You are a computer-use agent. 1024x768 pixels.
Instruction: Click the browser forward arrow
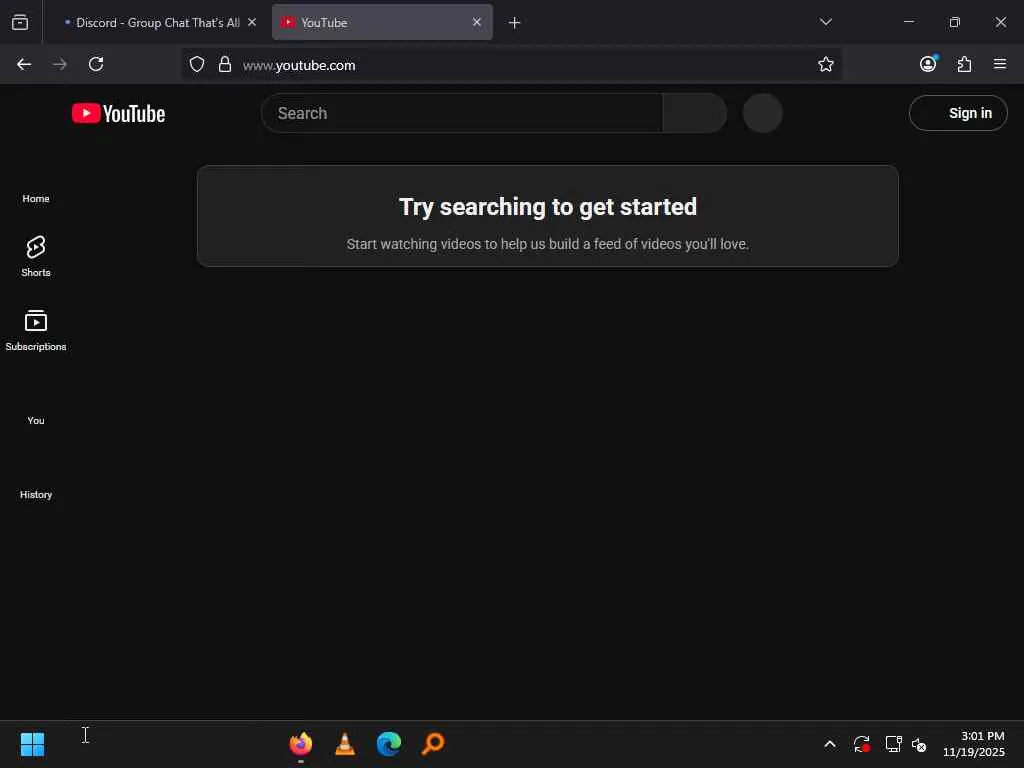(x=60, y=64)
